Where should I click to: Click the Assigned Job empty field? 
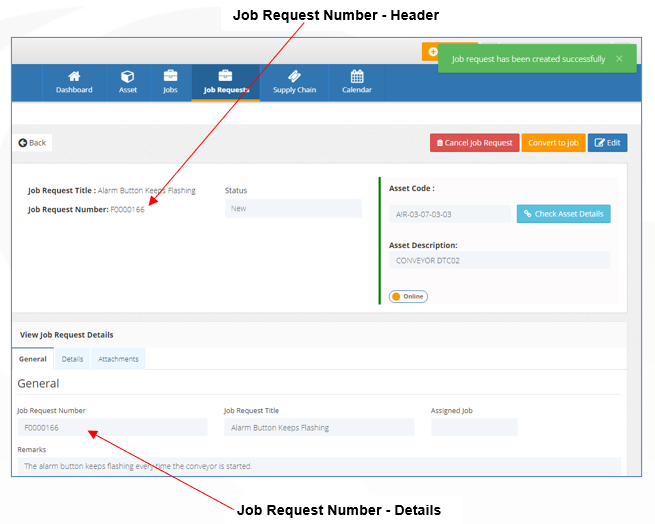(x=474, y=427)
